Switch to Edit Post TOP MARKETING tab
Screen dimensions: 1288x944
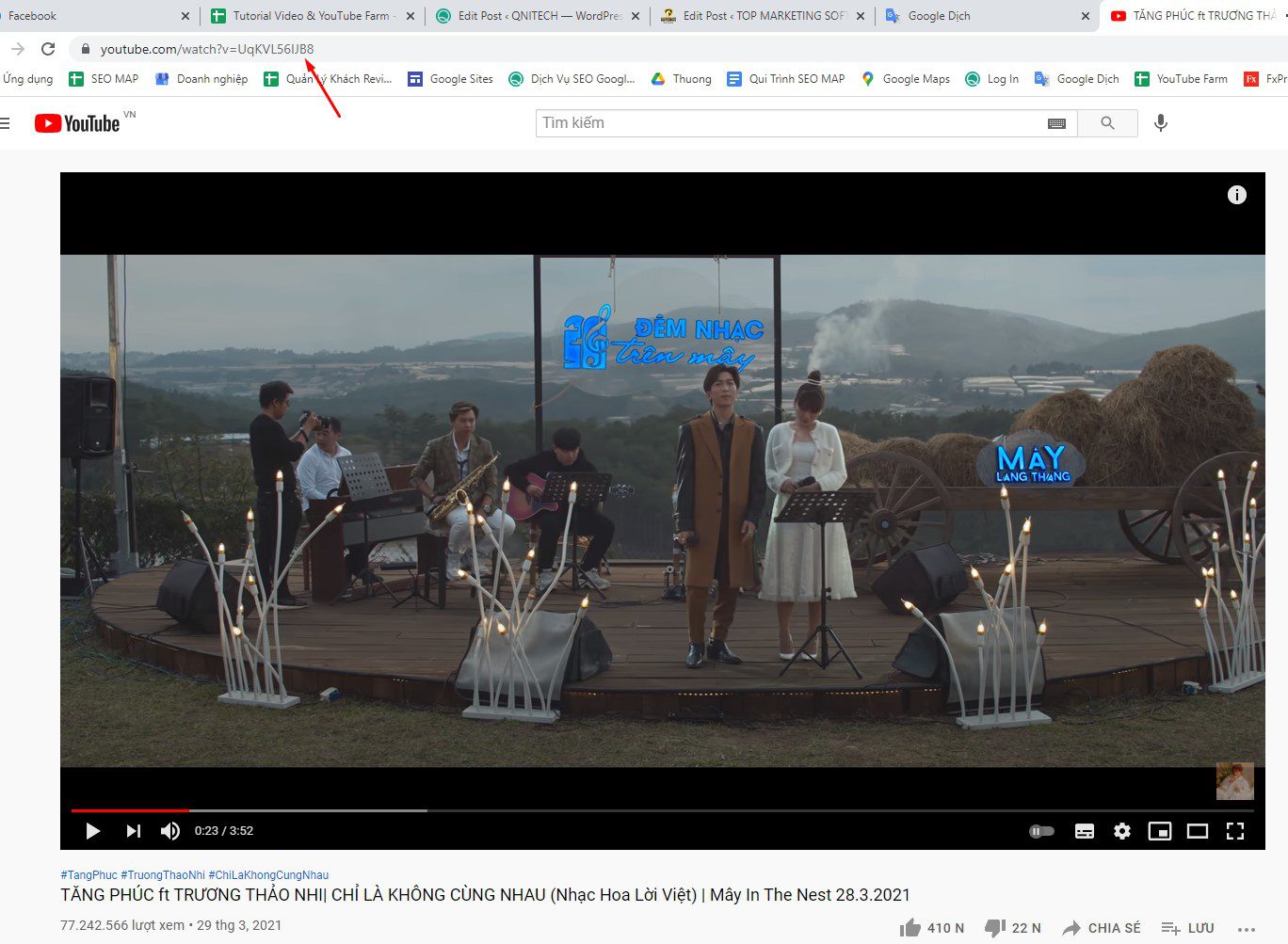point(763,16)
